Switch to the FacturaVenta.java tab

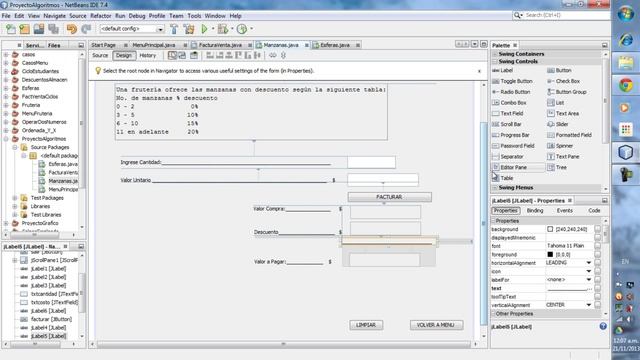[x=220, y=45]
